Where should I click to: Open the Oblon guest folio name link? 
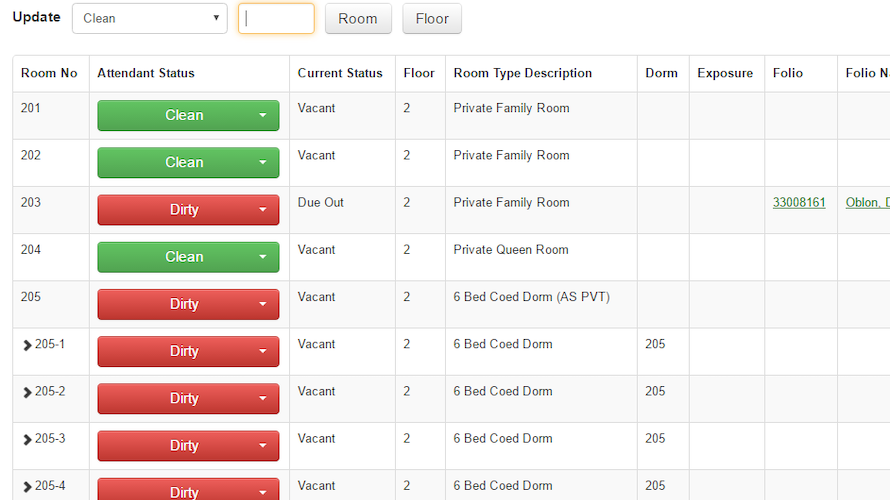coord(867,203)
